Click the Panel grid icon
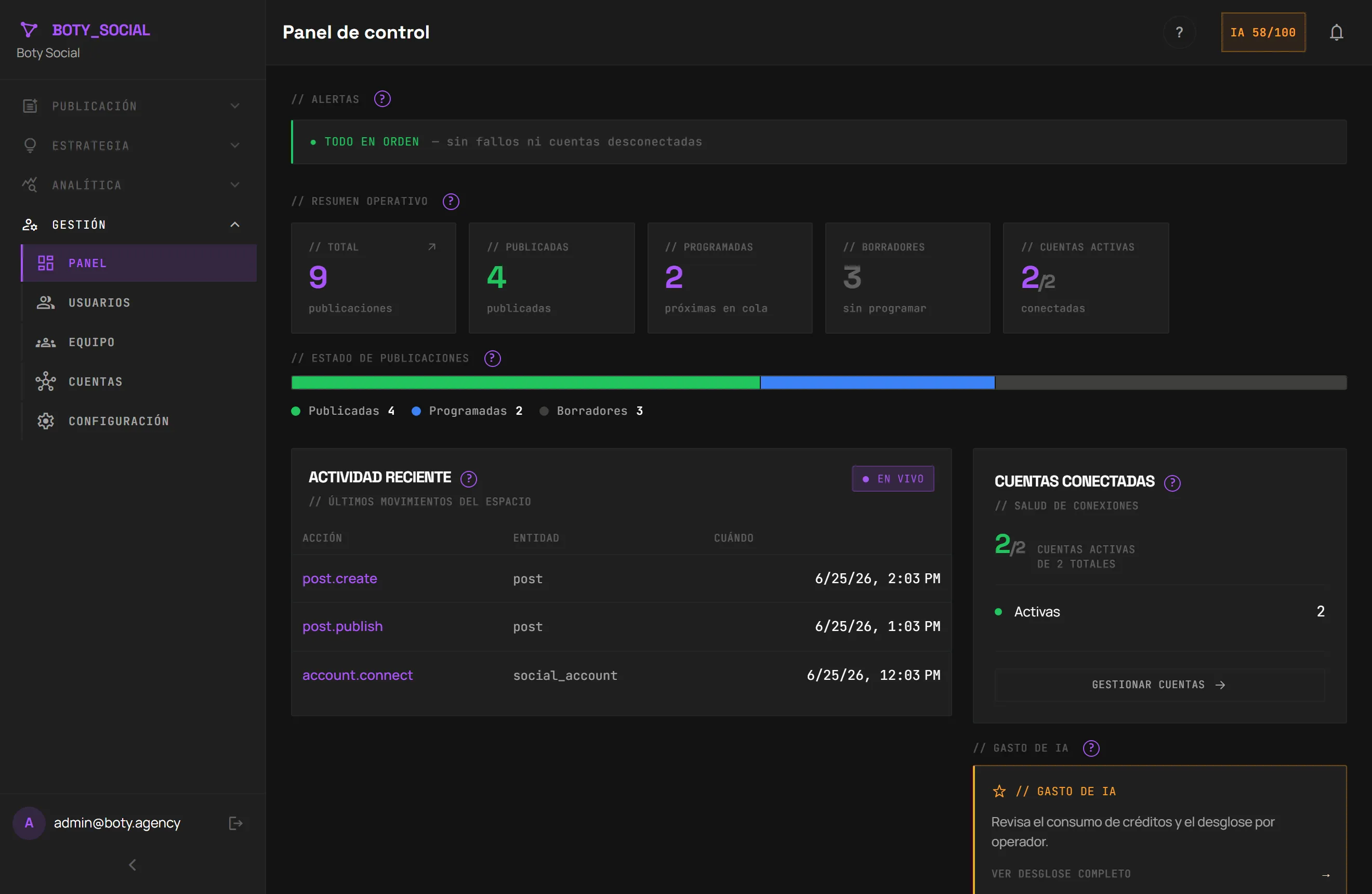This screenshot has width=1372, height=894. point(46,263)
